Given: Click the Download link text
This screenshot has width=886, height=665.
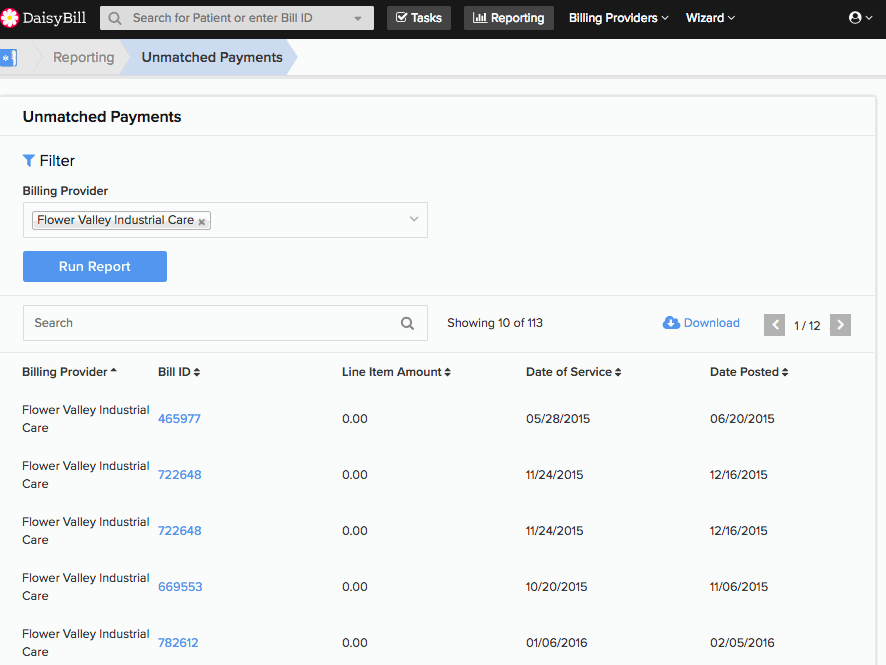Looking at the screenshot, I should (x=711, y=323).
